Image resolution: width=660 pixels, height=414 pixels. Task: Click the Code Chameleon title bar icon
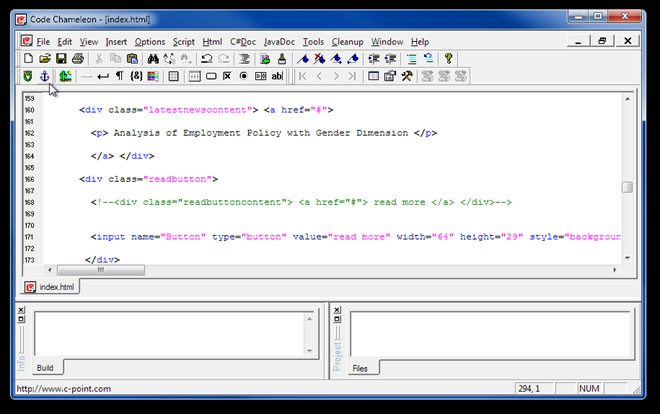[21, 19]
